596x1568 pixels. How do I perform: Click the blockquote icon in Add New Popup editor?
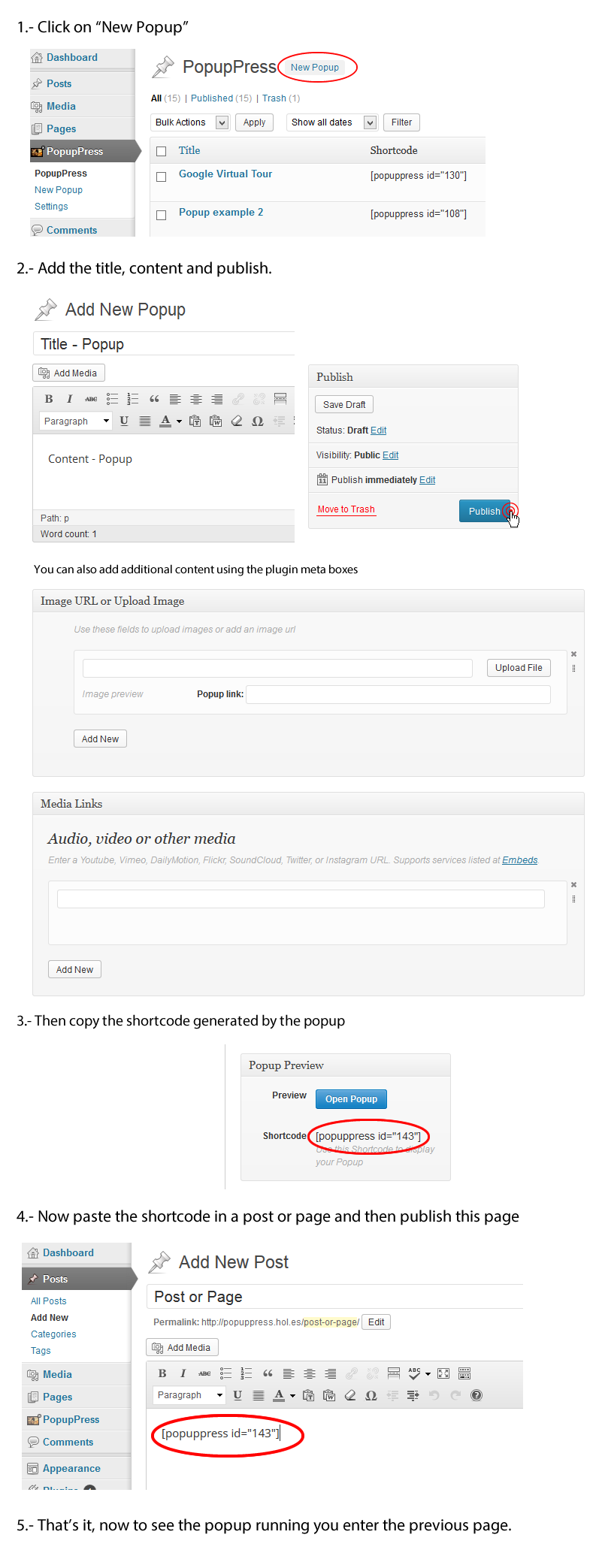click(x=154, y=399)
